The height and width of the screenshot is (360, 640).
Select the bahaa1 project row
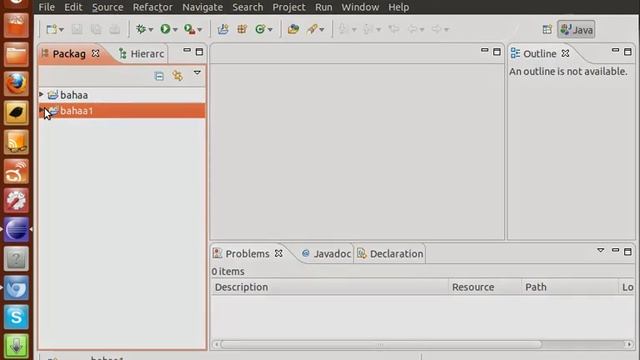pyautogui.click(x=122, y=111)
